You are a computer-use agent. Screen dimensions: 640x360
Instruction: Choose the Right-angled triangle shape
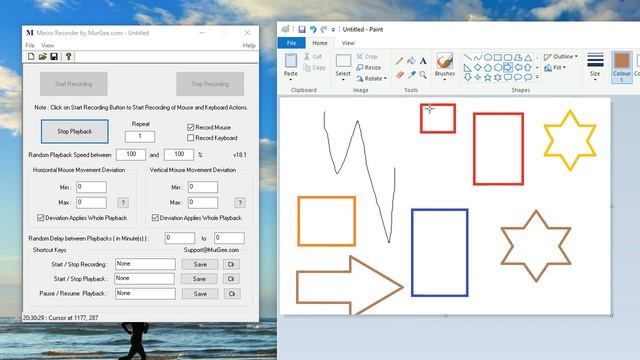(468, 67)
